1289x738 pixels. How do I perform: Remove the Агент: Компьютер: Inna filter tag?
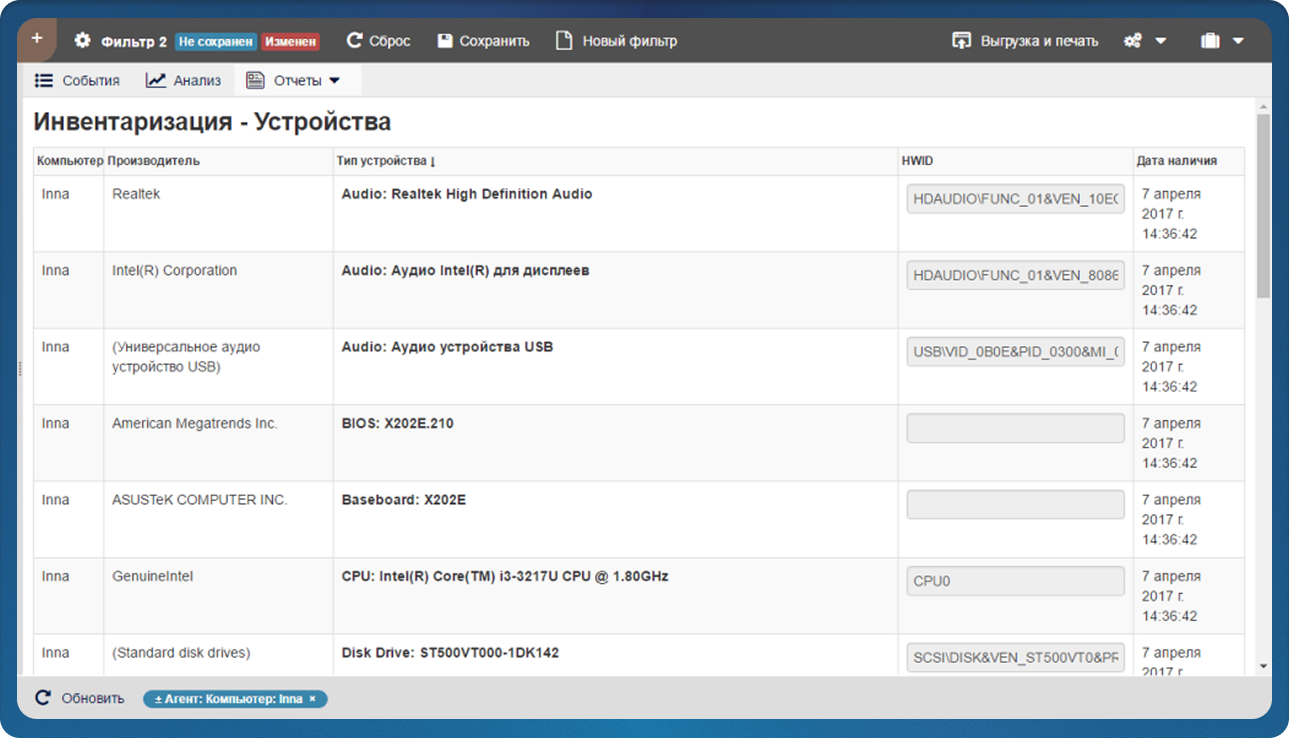point(313,699)
